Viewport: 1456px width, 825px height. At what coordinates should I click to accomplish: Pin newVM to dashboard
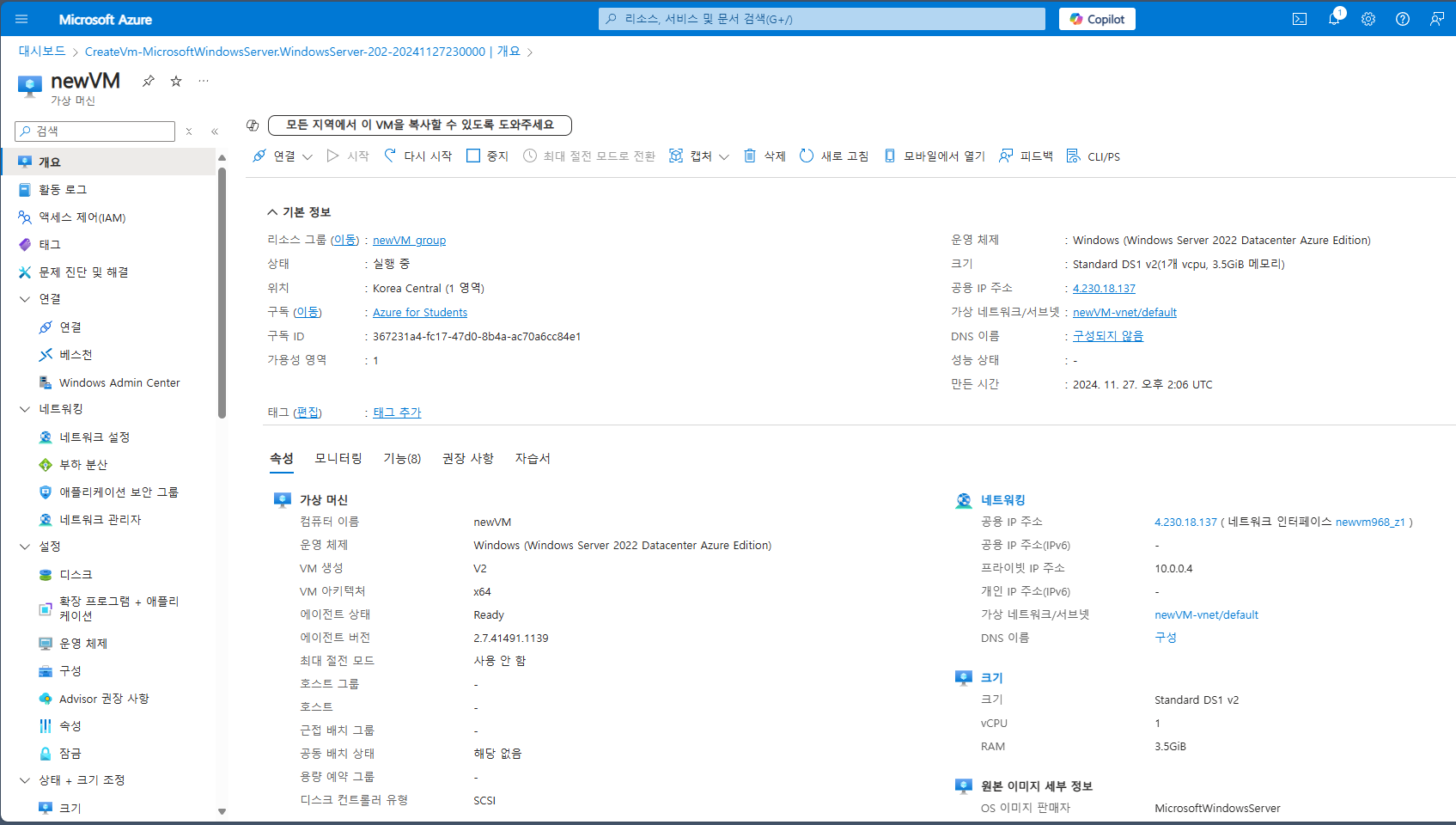pos(149,81)
